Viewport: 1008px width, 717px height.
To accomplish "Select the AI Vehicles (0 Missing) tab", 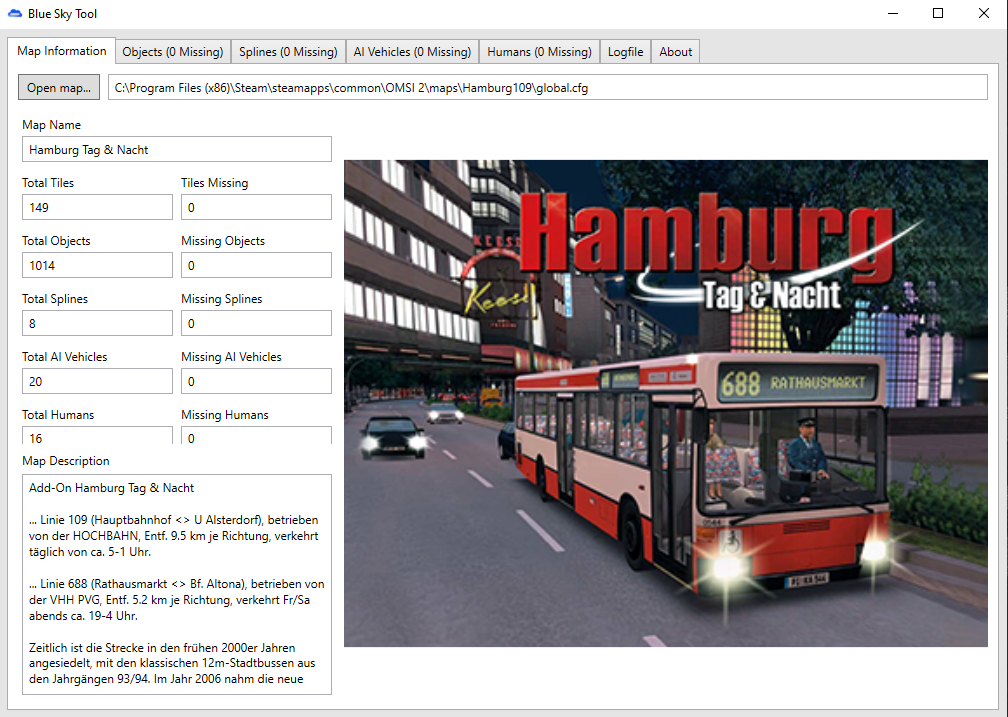I will [x=412, y=52].
